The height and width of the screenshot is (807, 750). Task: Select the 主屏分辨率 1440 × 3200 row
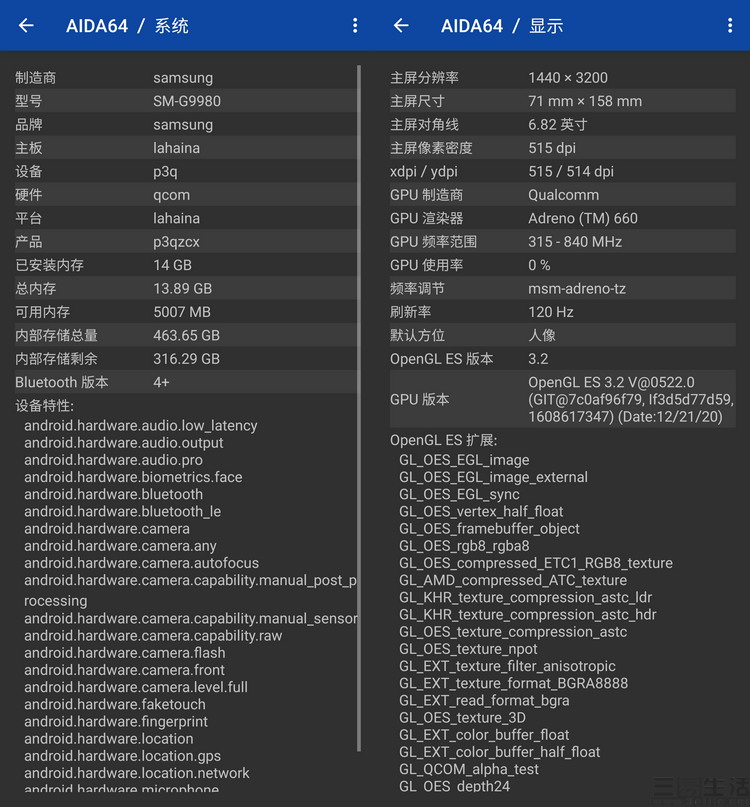coord(563,78)
